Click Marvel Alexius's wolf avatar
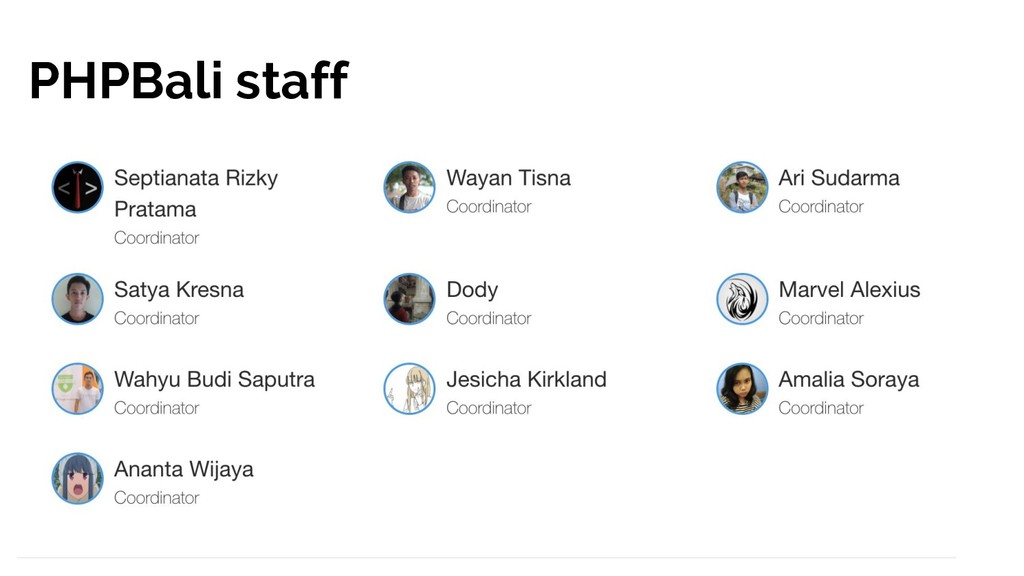This screenshot has height=576, width=1024. click(742, 299)
